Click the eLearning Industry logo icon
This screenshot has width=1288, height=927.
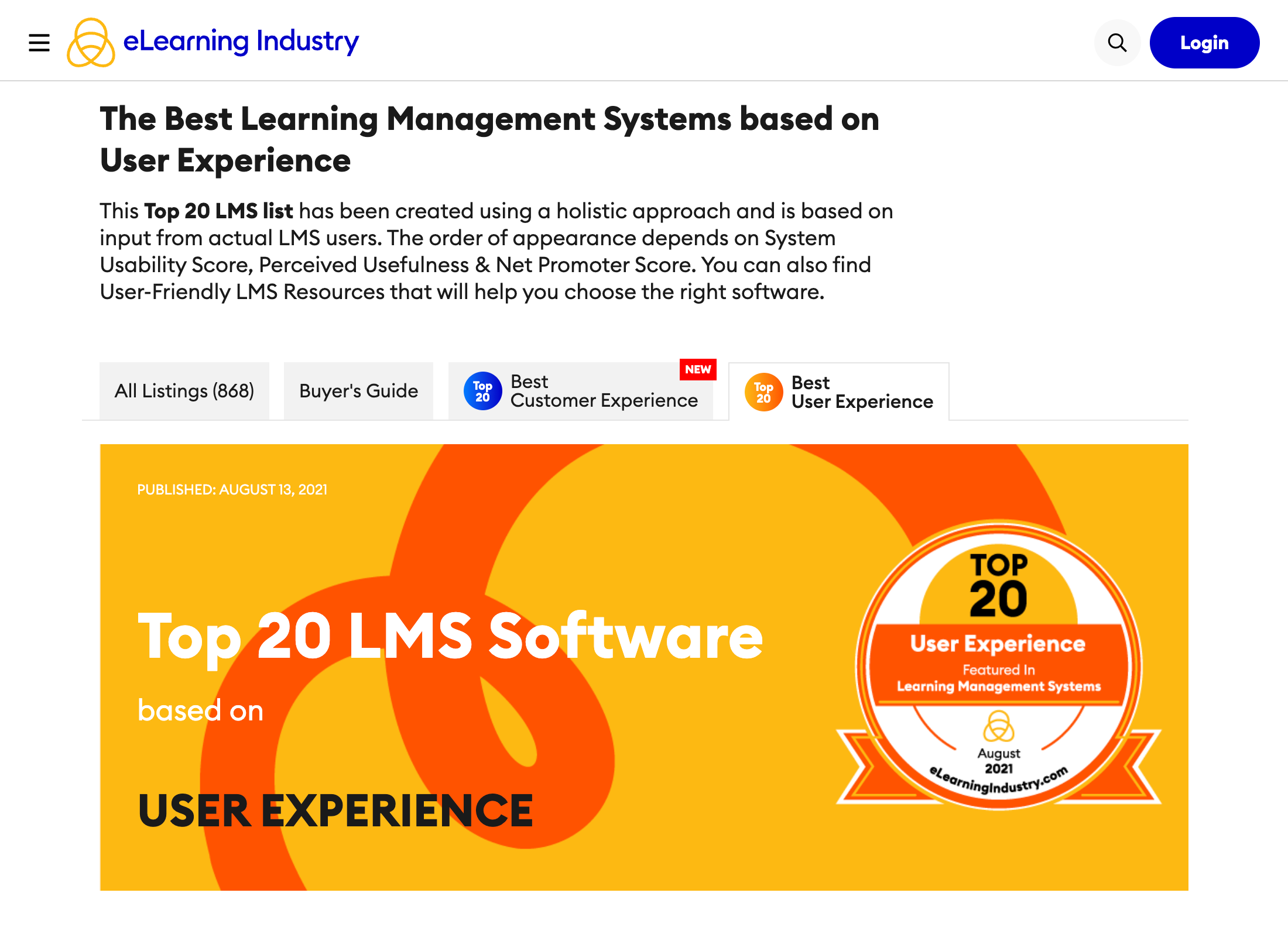click(x=91, y=42)
